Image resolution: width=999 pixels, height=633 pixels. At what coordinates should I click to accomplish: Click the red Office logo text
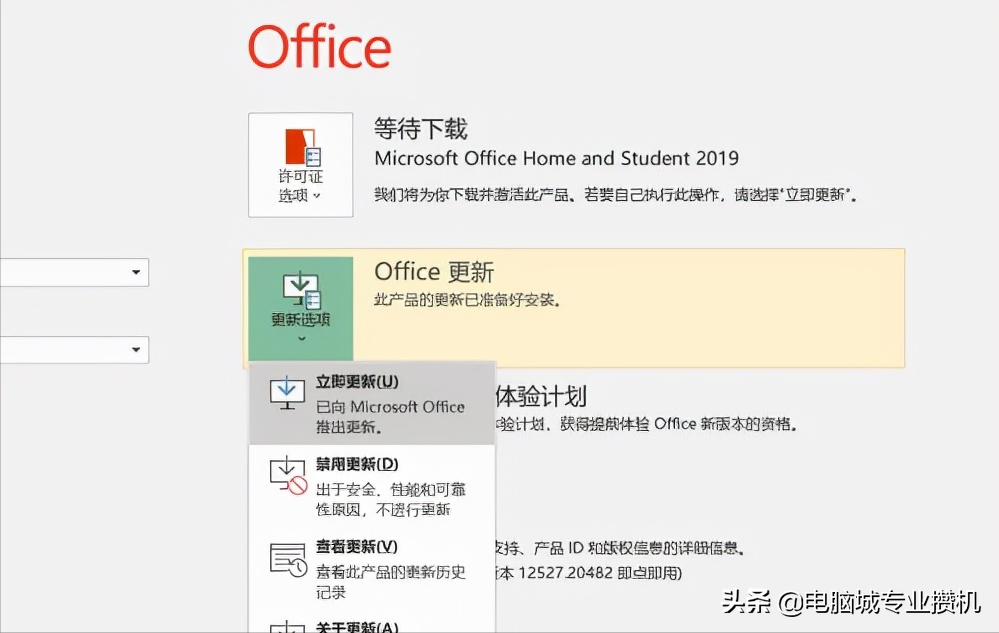(319, 46)
